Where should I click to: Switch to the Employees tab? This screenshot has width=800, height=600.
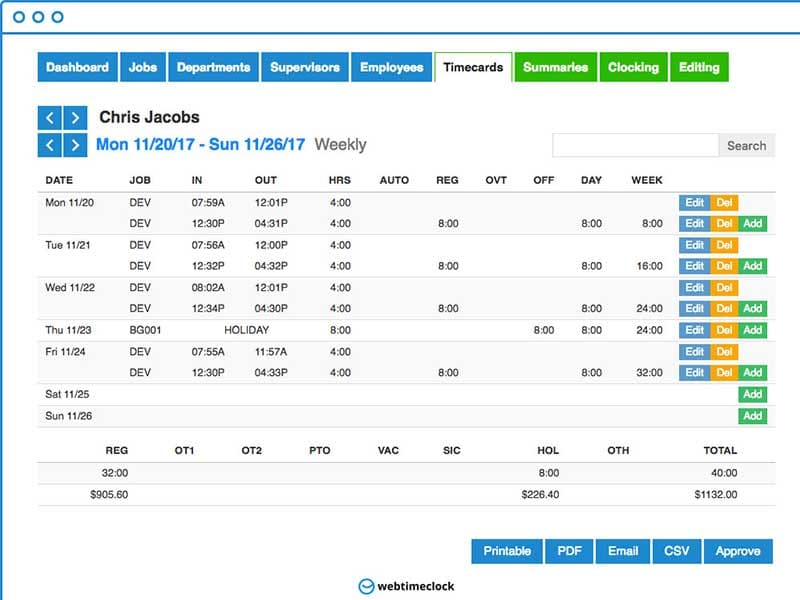pyautogui.click(x=391, y=67)
